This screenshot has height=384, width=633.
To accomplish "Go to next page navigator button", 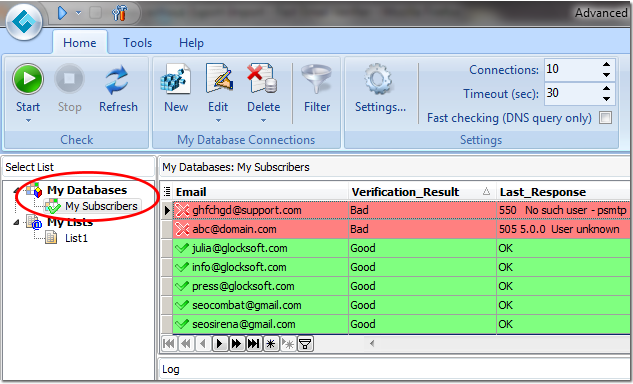I will coord(237,344).
